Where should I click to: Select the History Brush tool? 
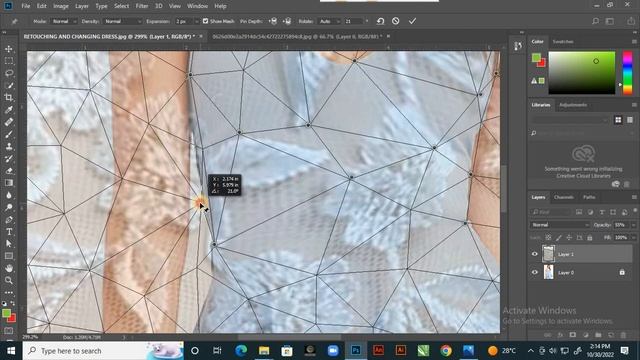coord(9,158)
